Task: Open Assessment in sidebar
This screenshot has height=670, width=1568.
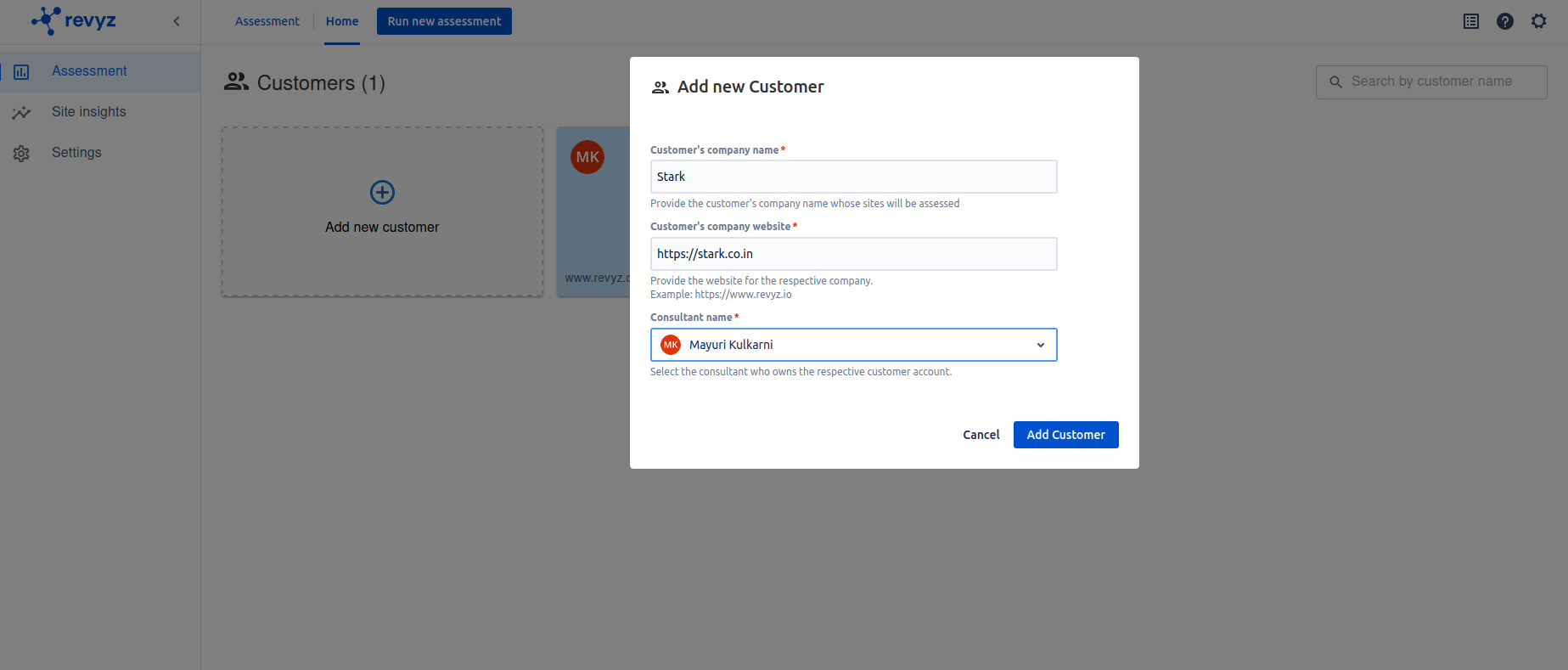Action: pyautogui.click(x=89, y=71)
